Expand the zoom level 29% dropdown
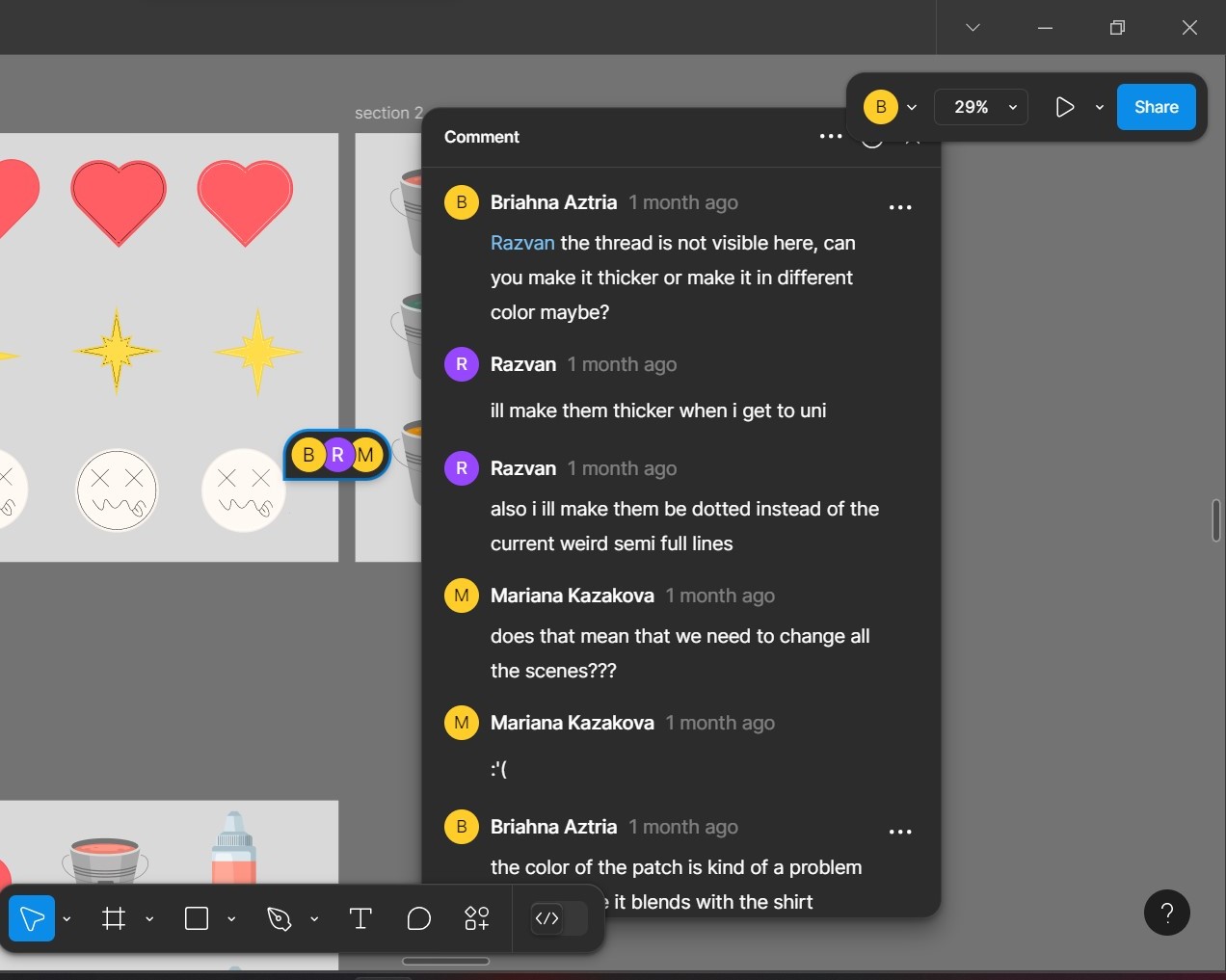Viewport: 1226px width, 980px height. click(x=981, y=107)
